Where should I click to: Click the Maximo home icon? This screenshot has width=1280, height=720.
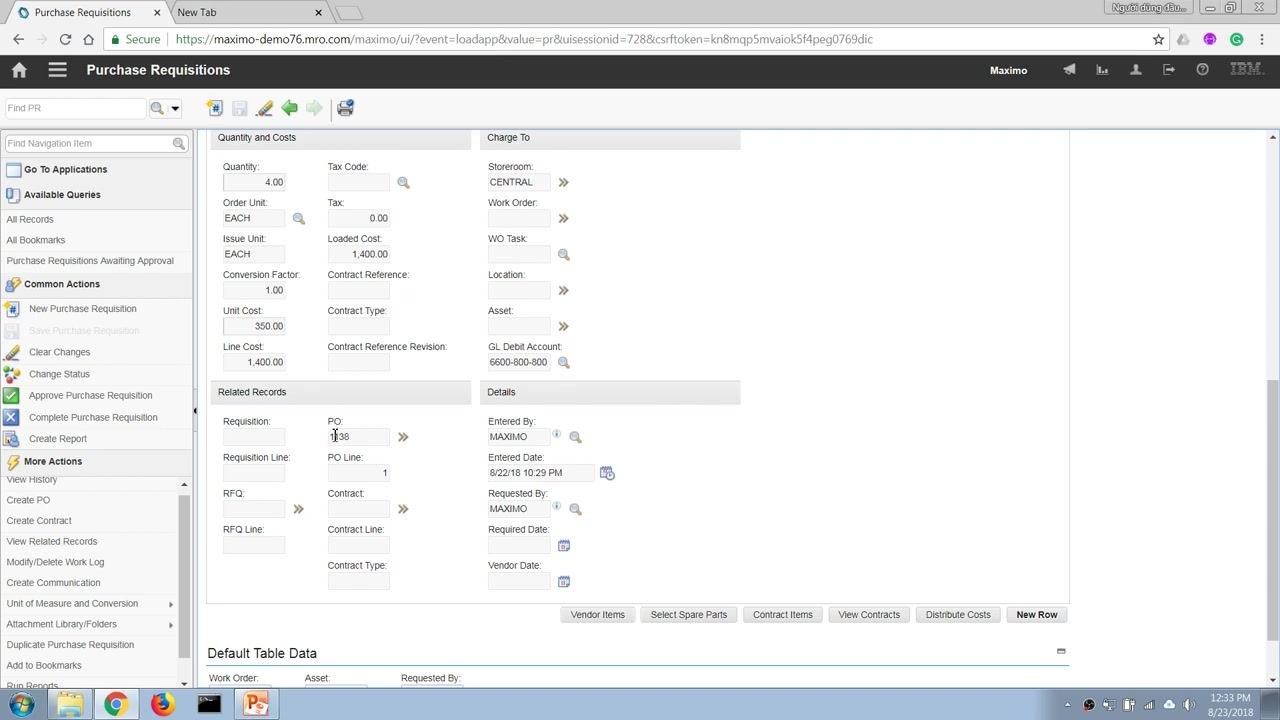tap(19, 70)
